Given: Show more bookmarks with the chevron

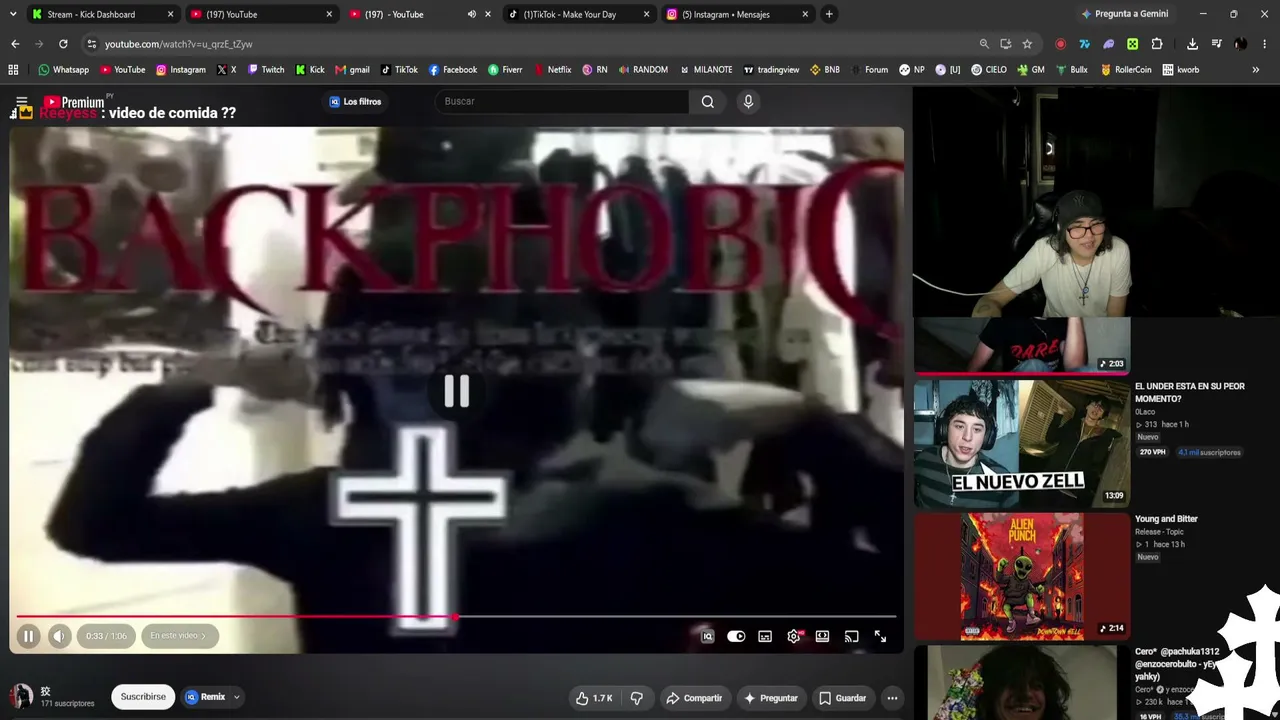Looking at the screenshot, I should click(x=1255, y=70).
